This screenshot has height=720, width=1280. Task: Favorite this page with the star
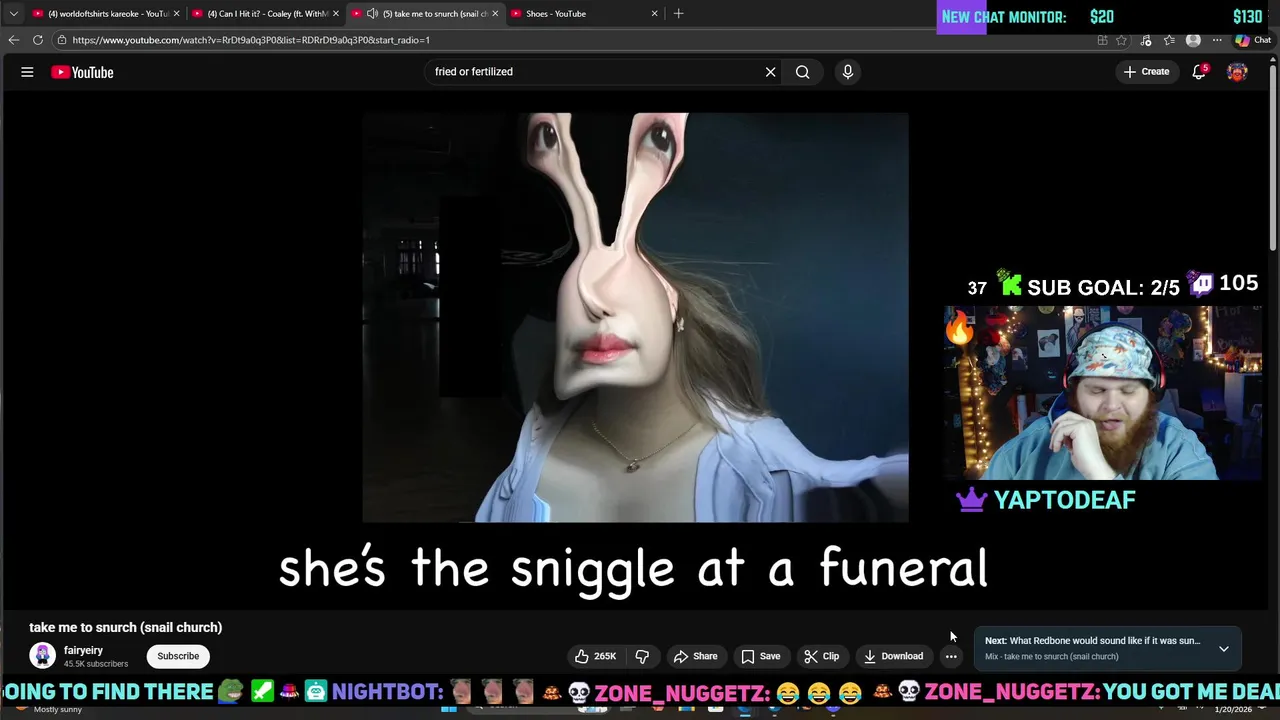(1121, 40)
